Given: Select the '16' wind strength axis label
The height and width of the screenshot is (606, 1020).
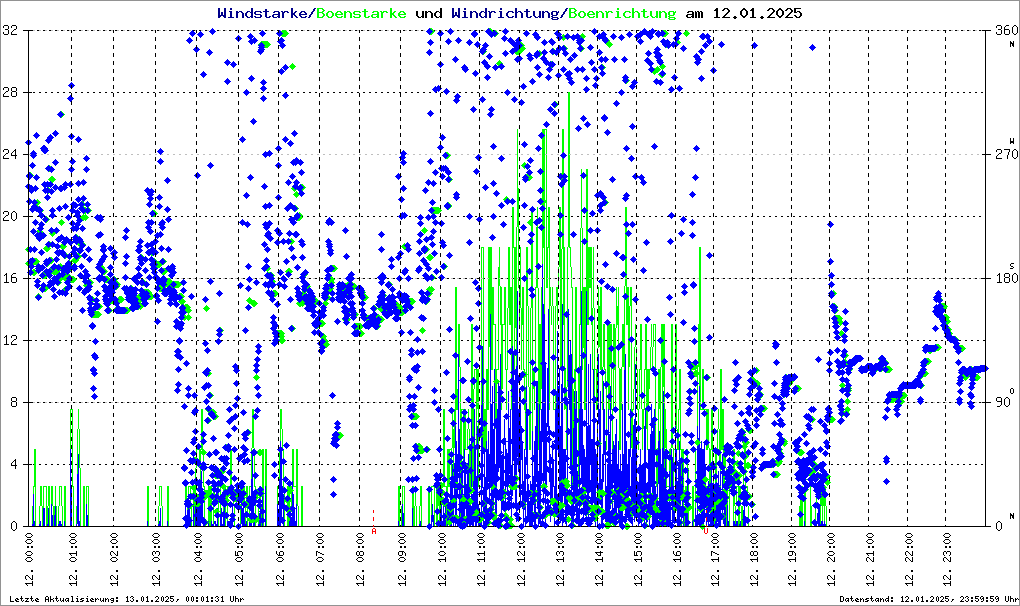Looking at the screenshot, I should click(x=10, y=278).
